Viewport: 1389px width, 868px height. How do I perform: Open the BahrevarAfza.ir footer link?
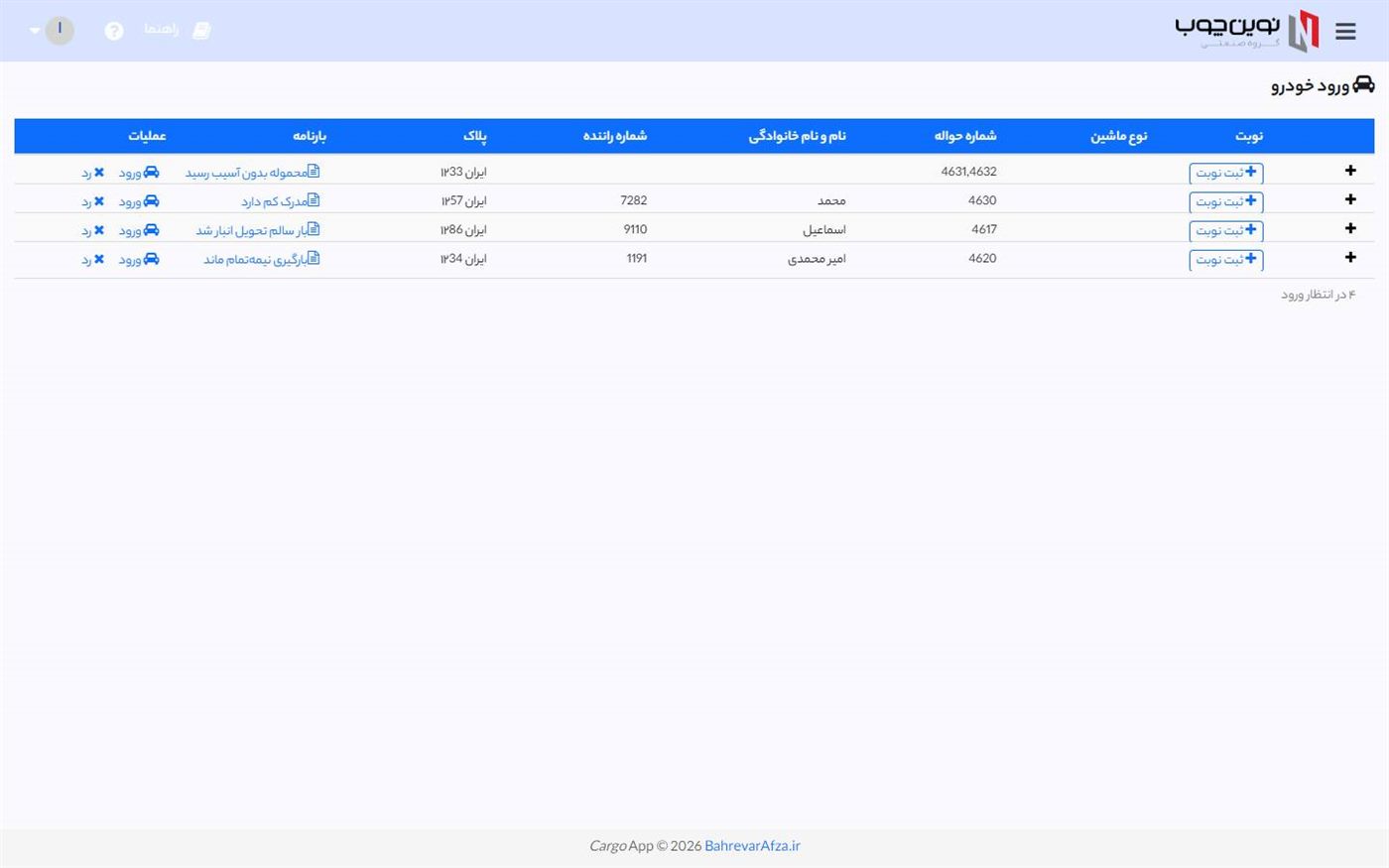(x=752, y=846)
